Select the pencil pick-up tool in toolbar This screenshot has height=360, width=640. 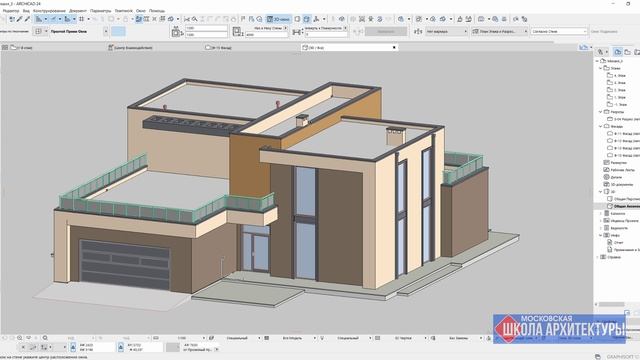pos(20,19)
